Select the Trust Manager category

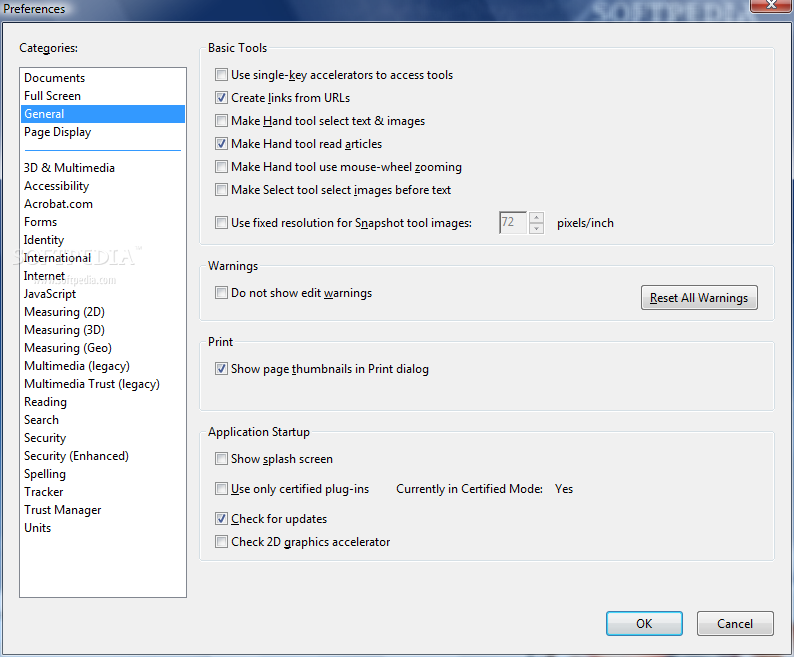[103, 510]
